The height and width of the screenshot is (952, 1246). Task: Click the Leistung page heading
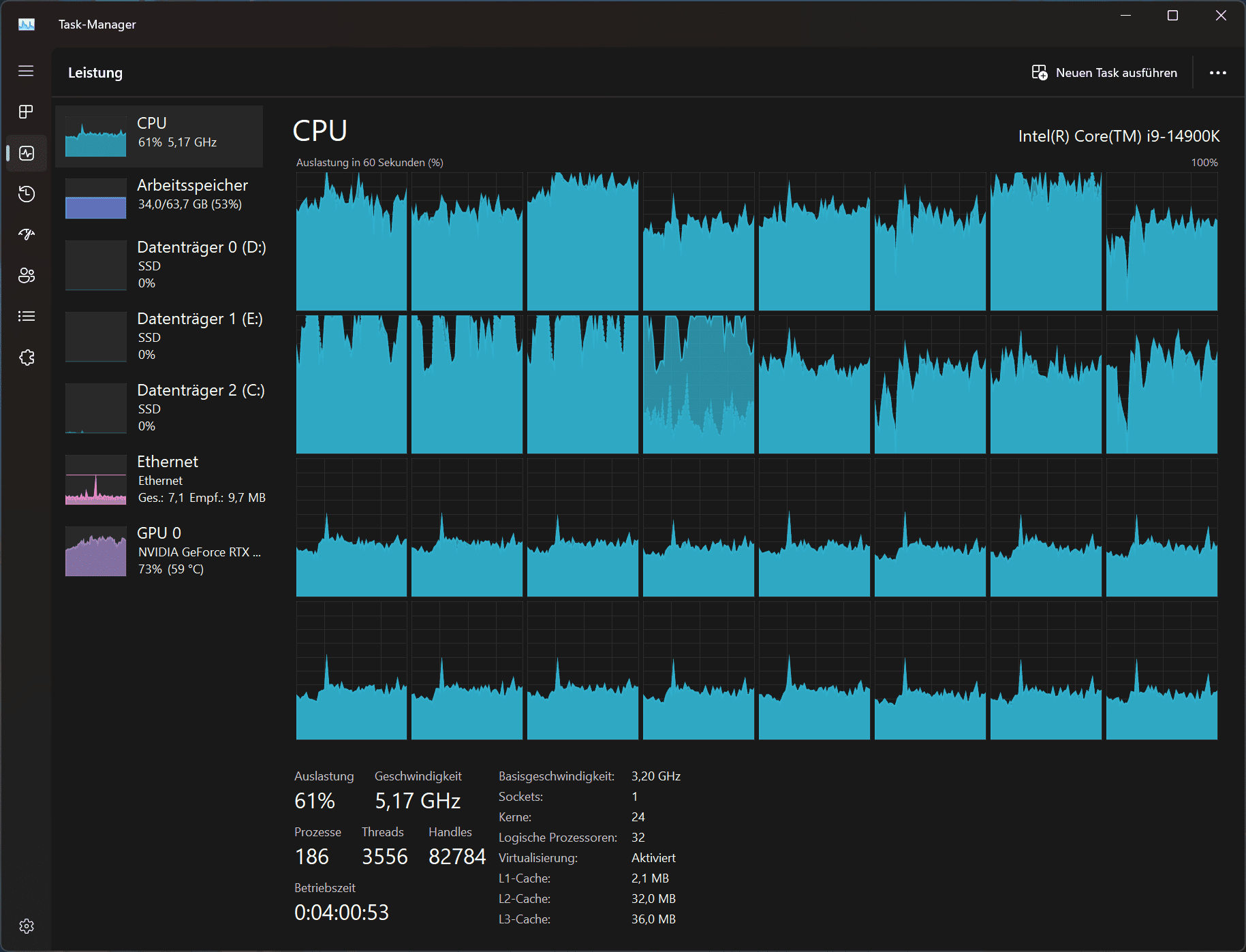[x=95, y=73]
